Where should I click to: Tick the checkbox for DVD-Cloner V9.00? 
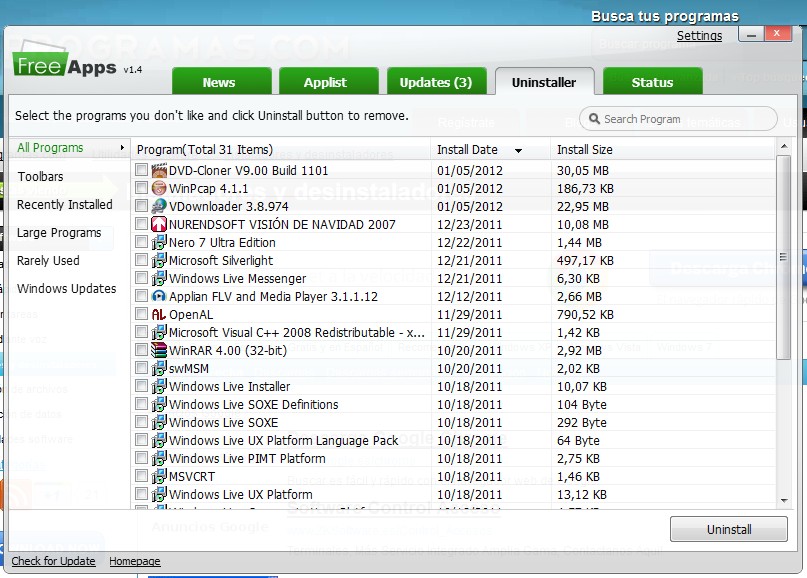(x=141, y=170)
